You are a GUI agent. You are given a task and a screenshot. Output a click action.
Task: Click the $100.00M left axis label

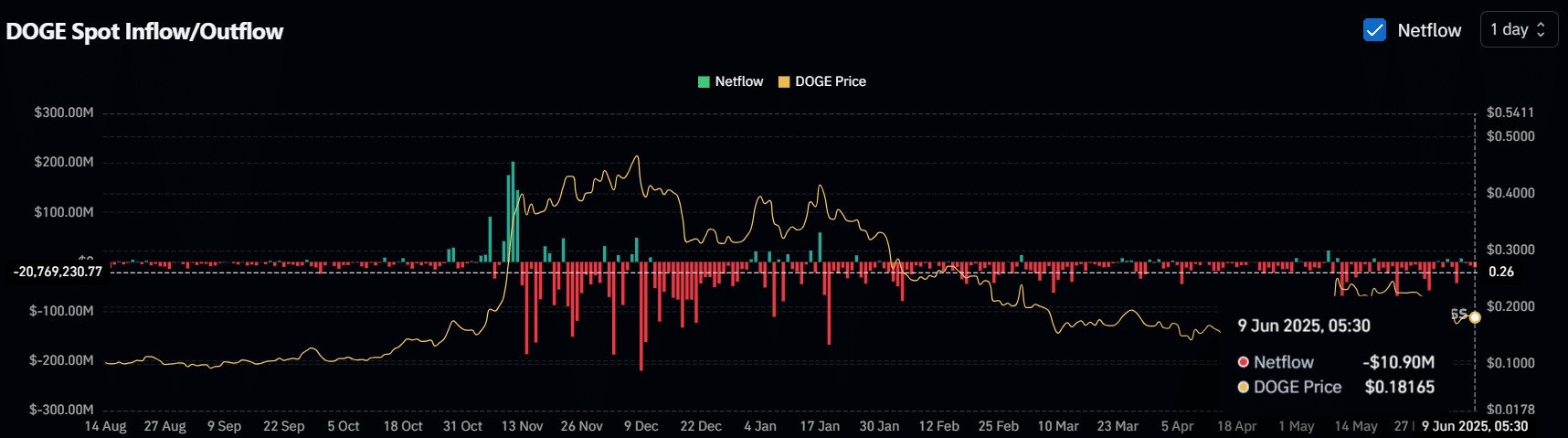coord(64,212)
